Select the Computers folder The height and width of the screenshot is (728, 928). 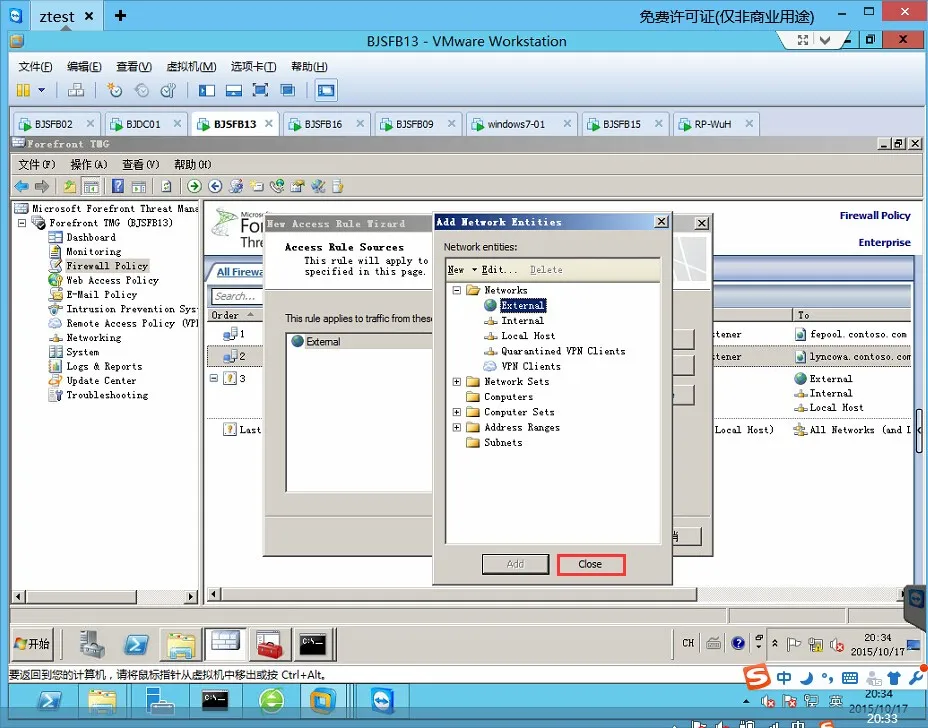point(508,397)
